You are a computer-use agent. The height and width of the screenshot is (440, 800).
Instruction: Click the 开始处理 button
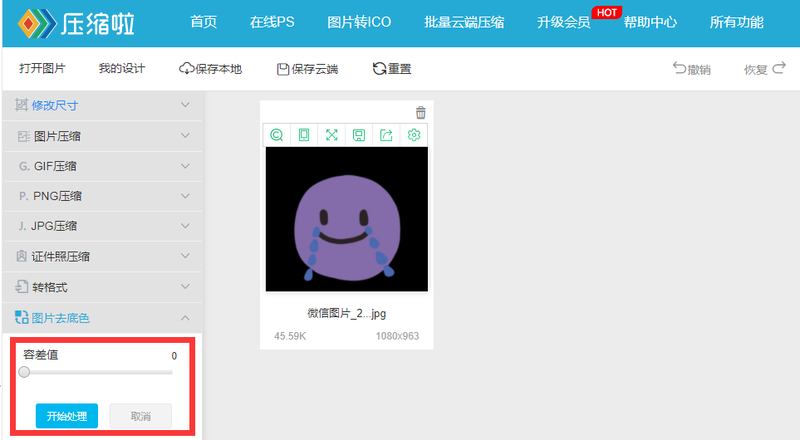point(67,416)
